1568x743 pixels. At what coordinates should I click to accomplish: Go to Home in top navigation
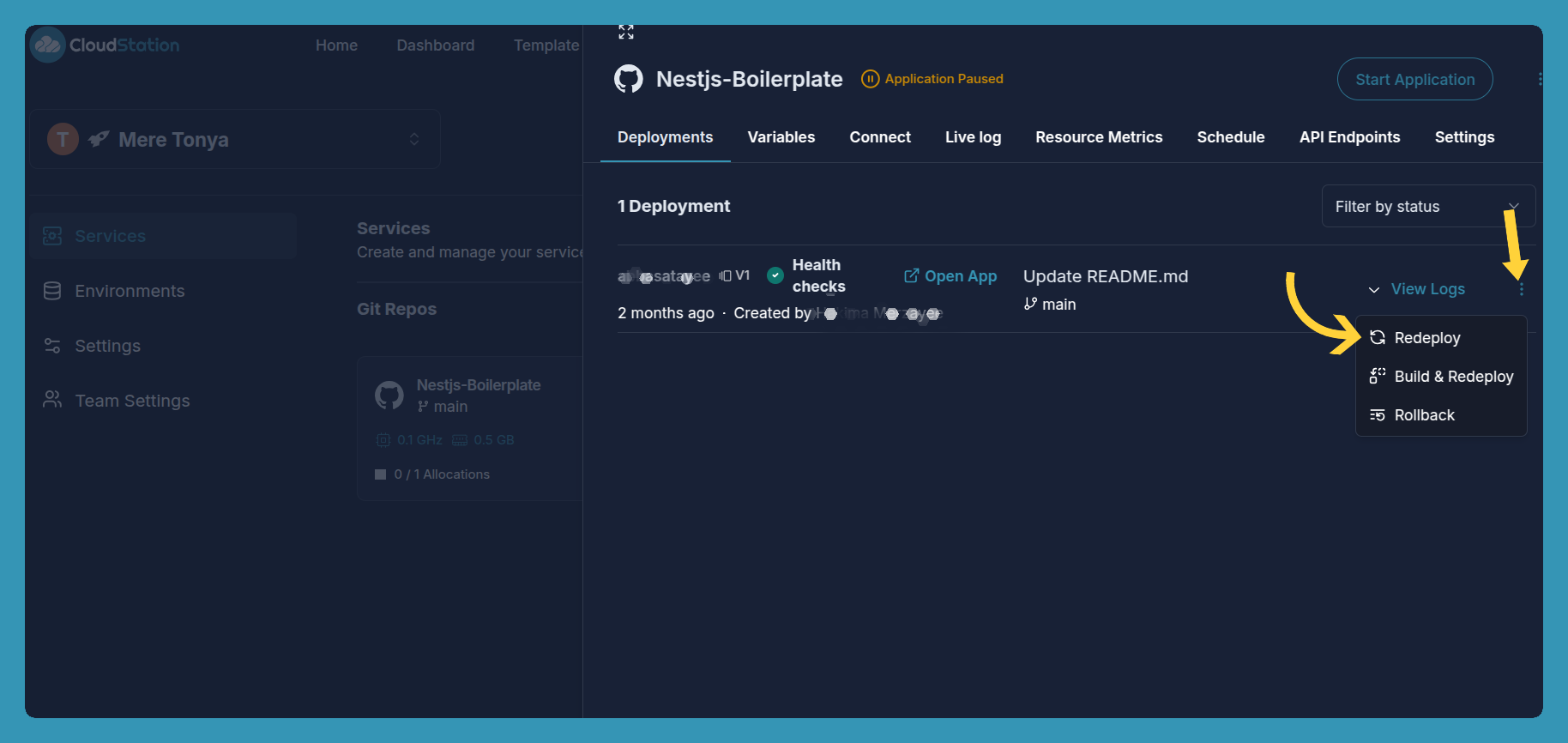[x=336, y=45]
